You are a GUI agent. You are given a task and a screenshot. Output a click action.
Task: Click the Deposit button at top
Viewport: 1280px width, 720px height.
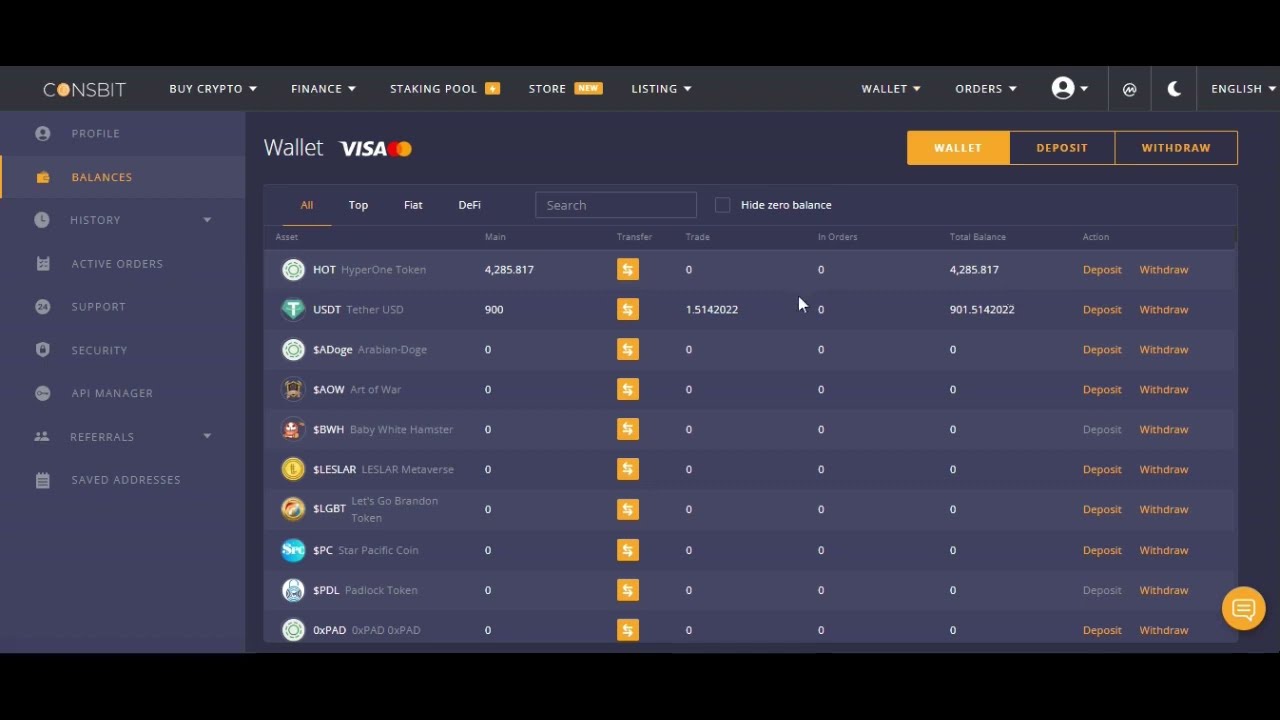1061,148
